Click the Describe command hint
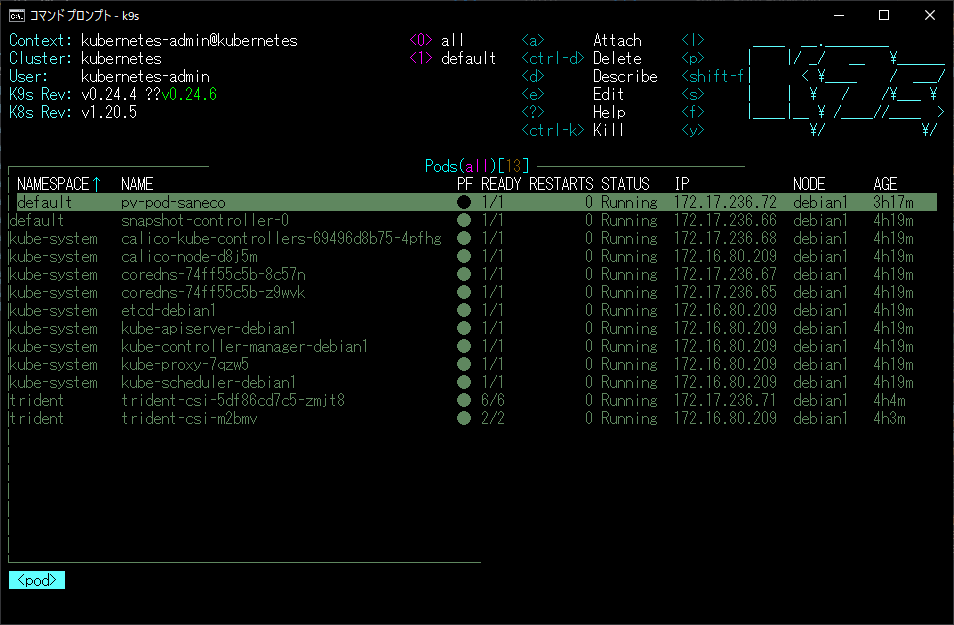The image size is (954, 625). 625,77
